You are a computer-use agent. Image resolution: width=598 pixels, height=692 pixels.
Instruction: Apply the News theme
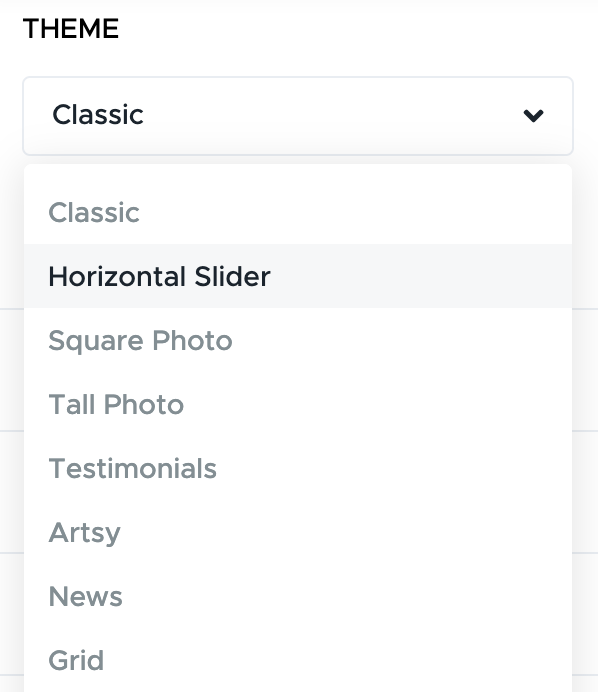(x=298, y=596)
